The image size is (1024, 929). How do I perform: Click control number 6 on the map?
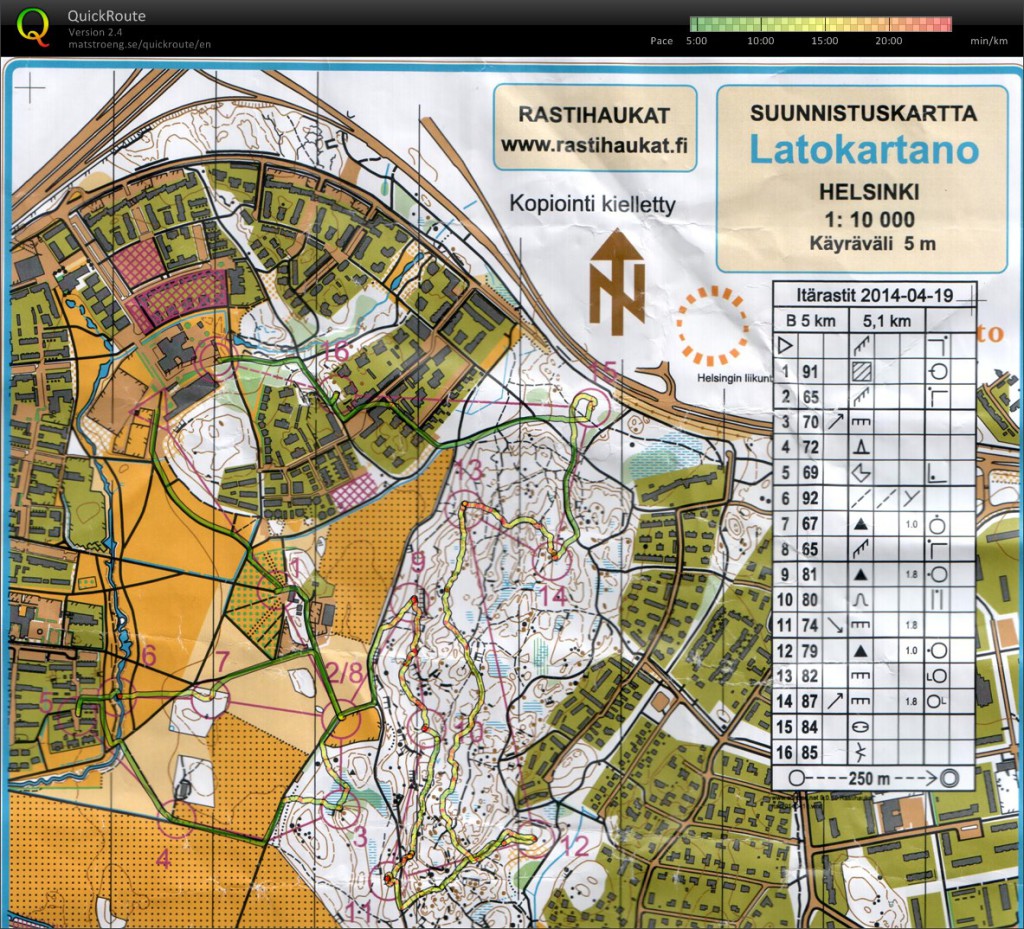[148, 656]
